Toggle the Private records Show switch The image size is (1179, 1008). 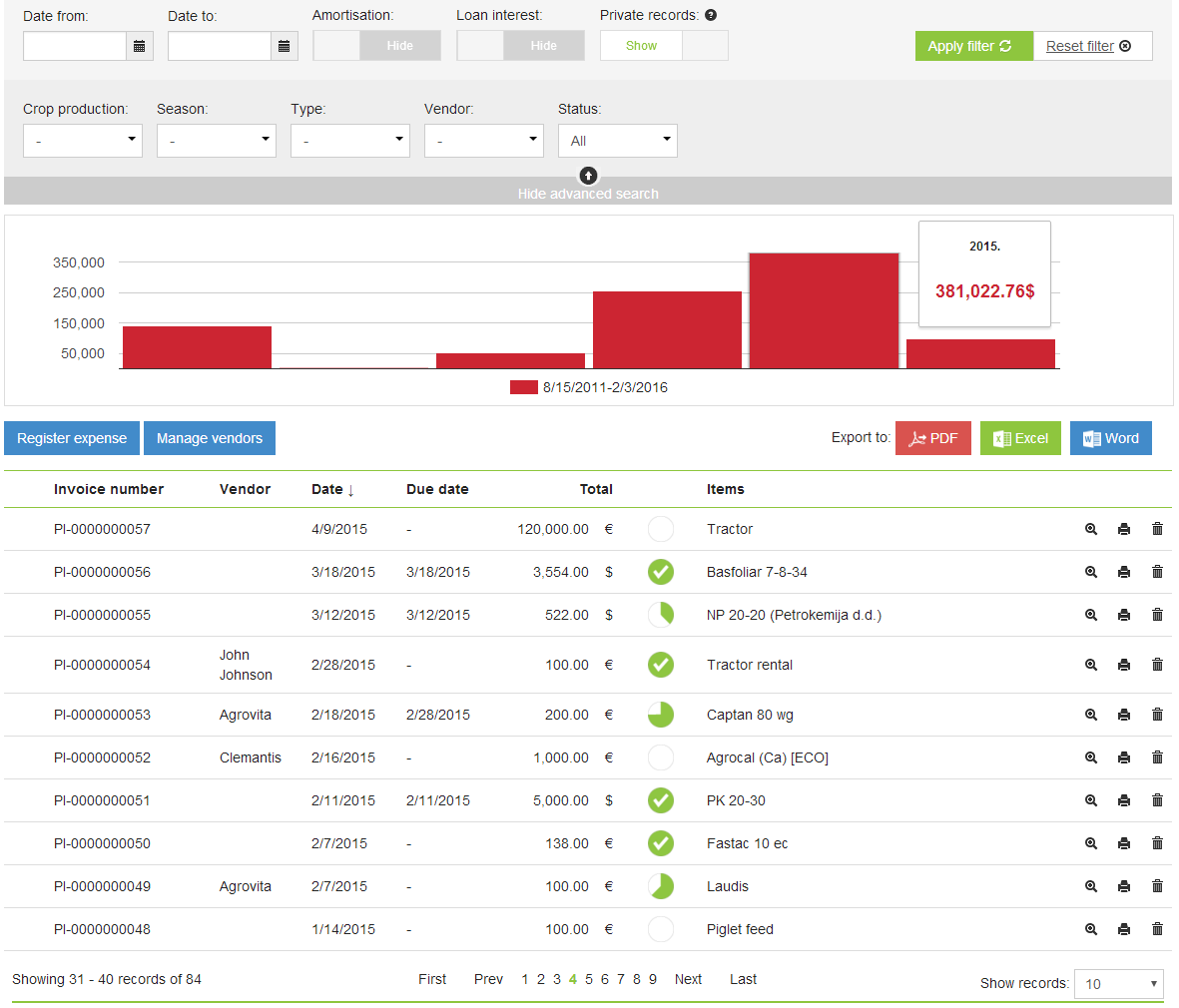[x=664, y=46]
